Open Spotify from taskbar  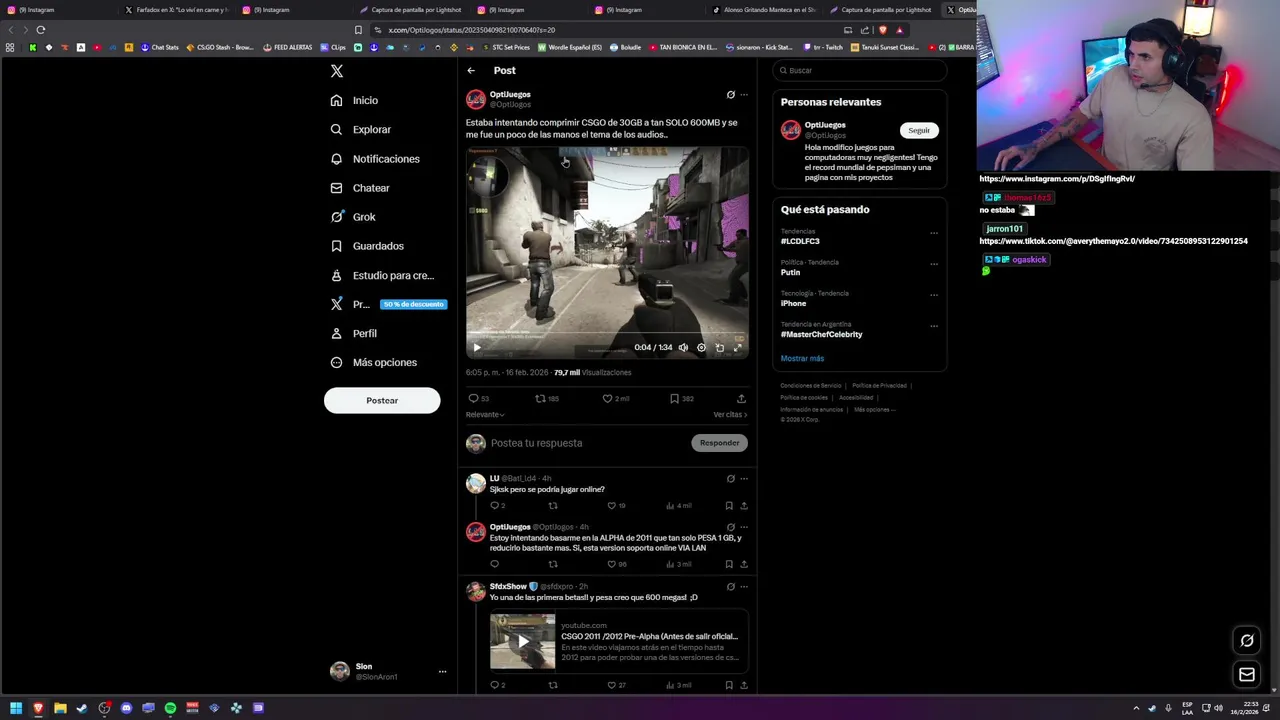pyautogui.click(x=170, y=708)
